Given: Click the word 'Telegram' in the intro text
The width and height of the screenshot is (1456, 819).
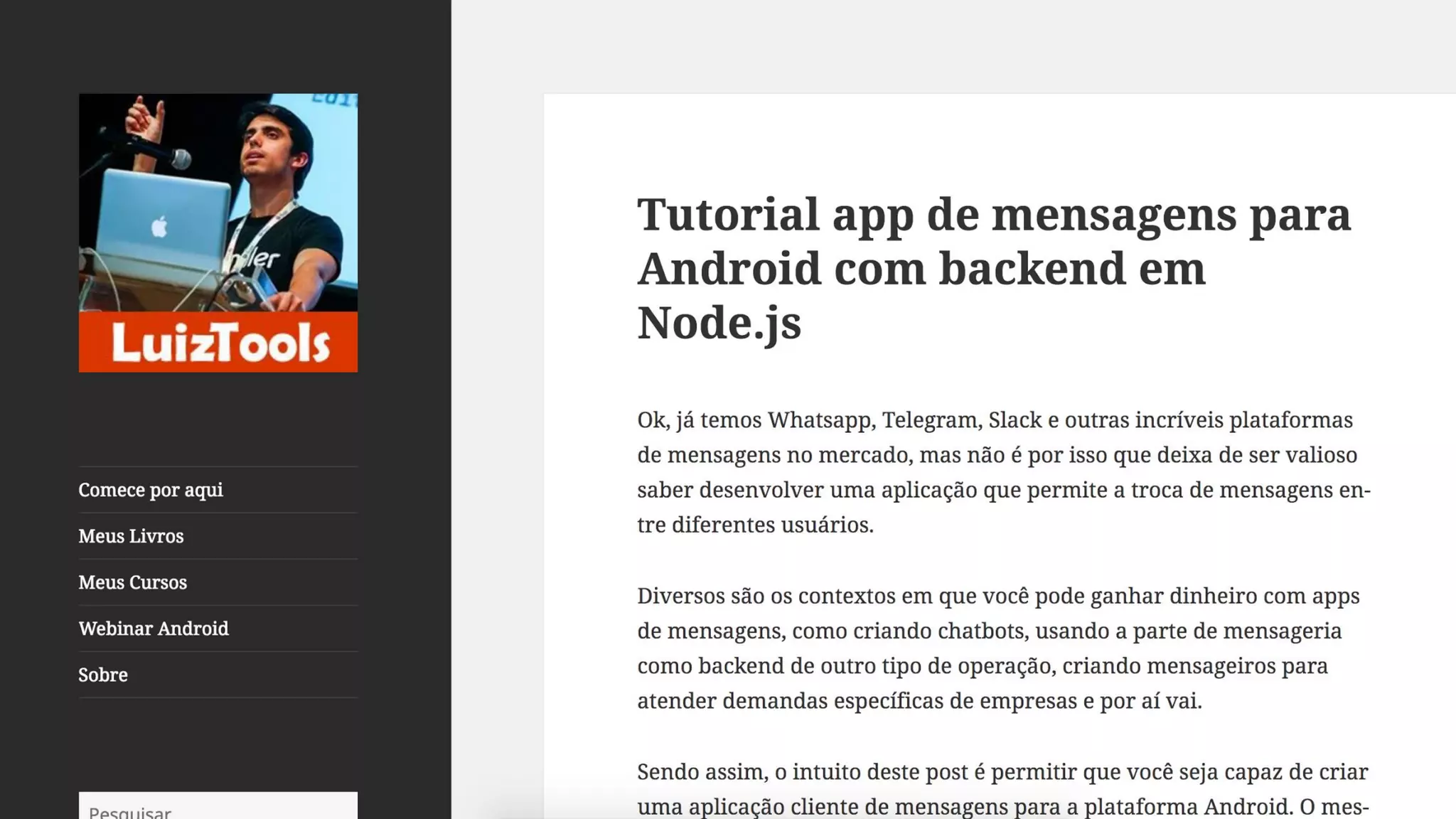Looking at the screenshot, I should coord(931,420).
